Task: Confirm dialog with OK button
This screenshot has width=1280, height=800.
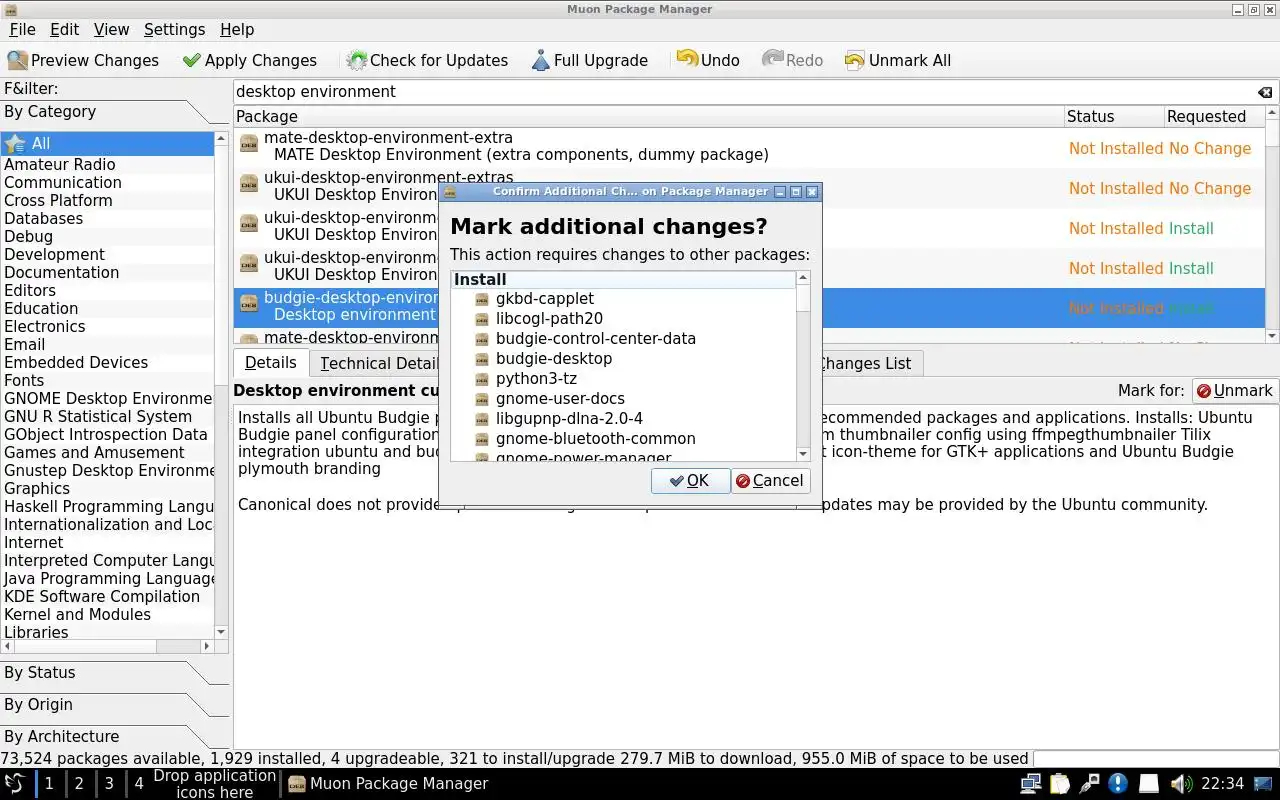Action: tap(690, 481)
